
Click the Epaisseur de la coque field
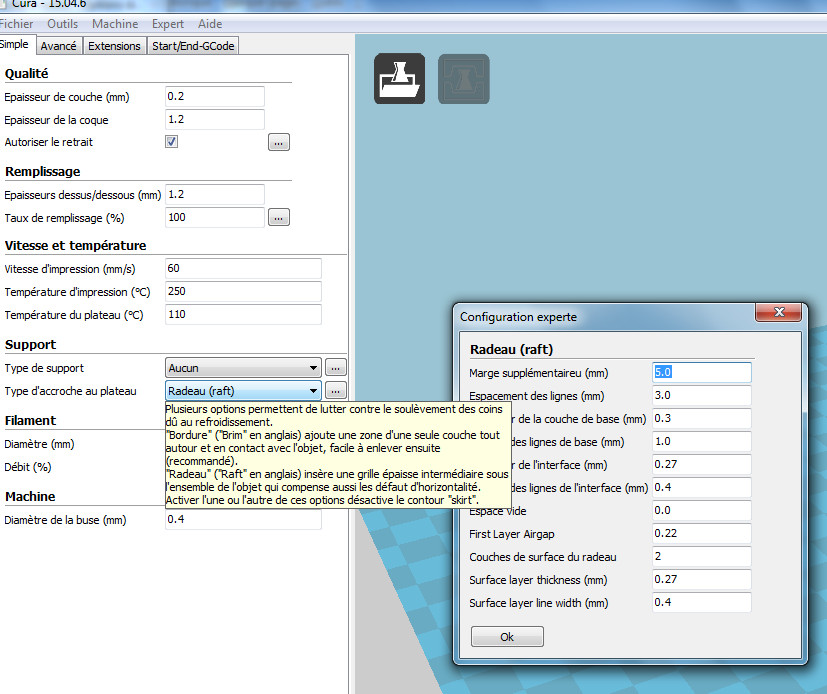pyautogui.click(x=215, y=120)
